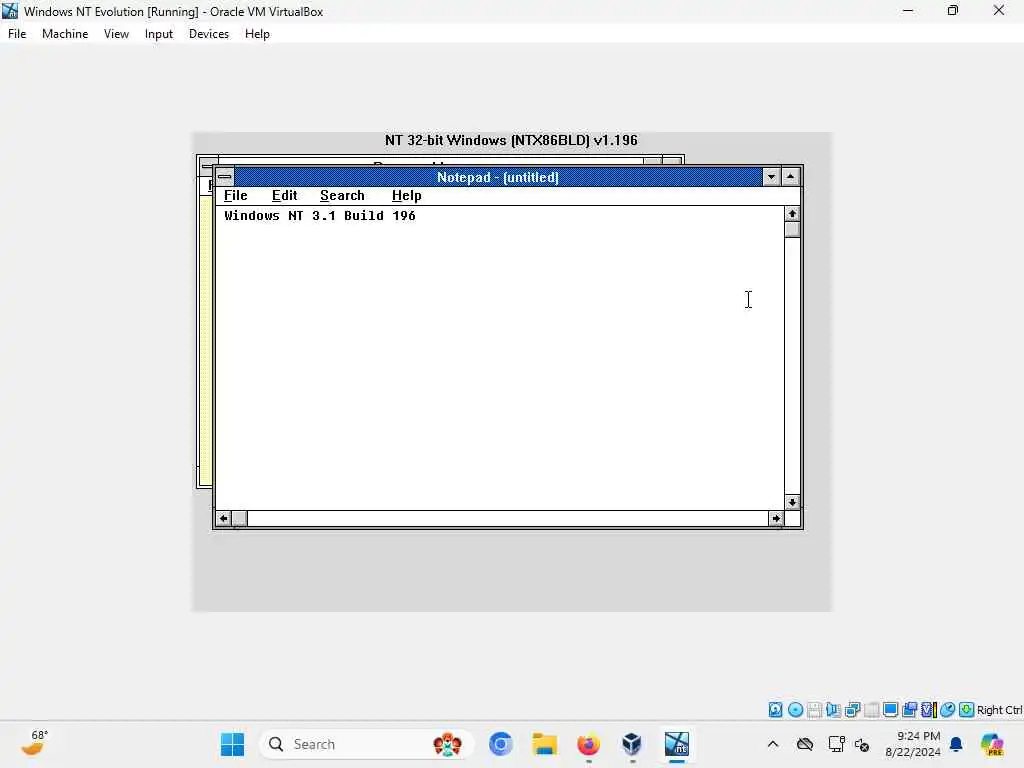The width and height of the screenshot is (1024, 768).
Task: Open the weather widget showing 68°
Action: pos(34,744)
